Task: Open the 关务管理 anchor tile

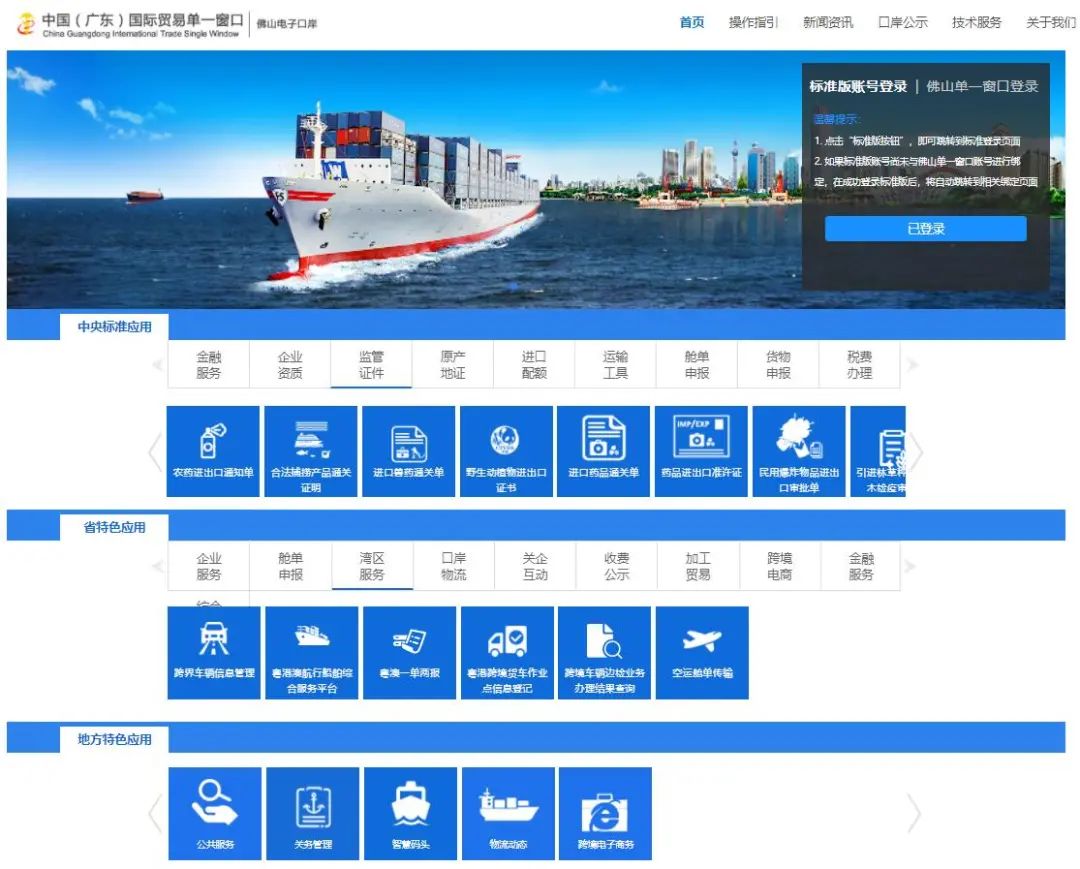Action: [313, 814]
